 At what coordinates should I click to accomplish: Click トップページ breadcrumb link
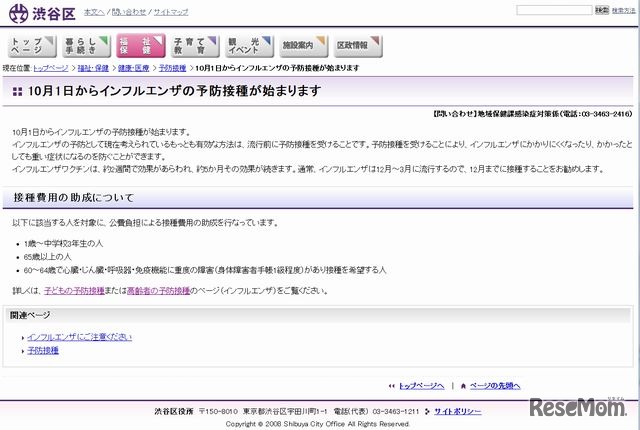click(x=51, y=68)
